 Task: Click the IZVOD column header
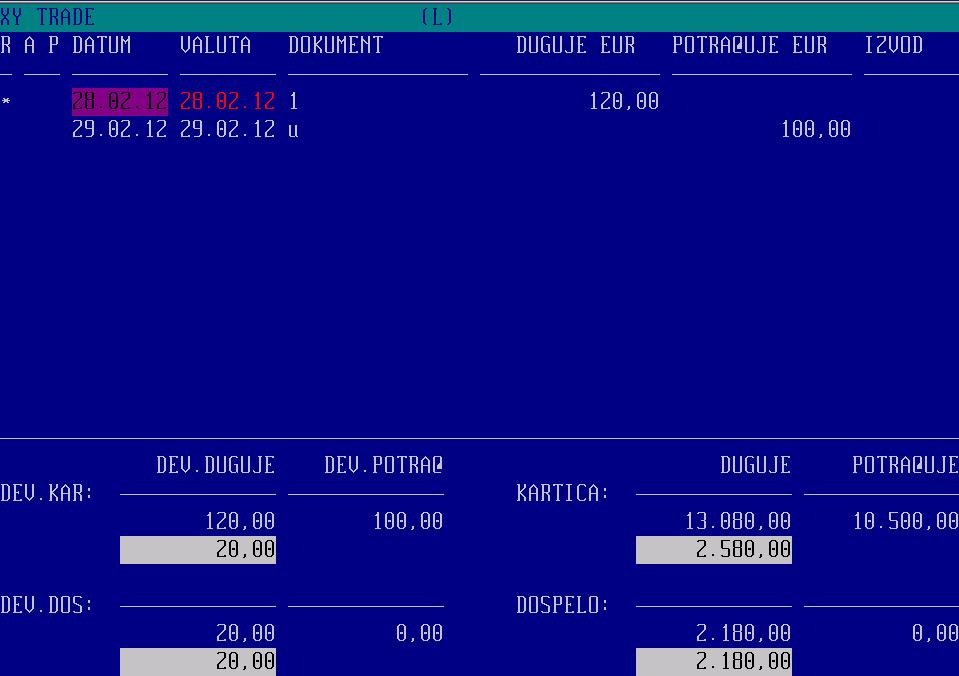(x=893, y=46)
